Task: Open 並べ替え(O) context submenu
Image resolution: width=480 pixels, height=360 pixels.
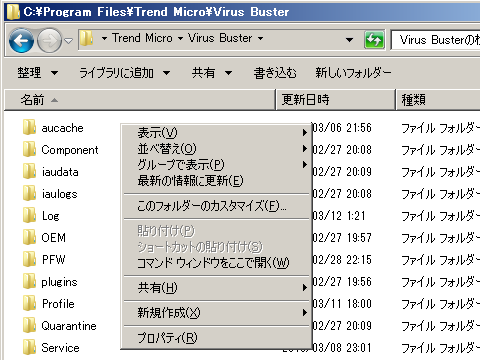Action: [x=217, y=149]
